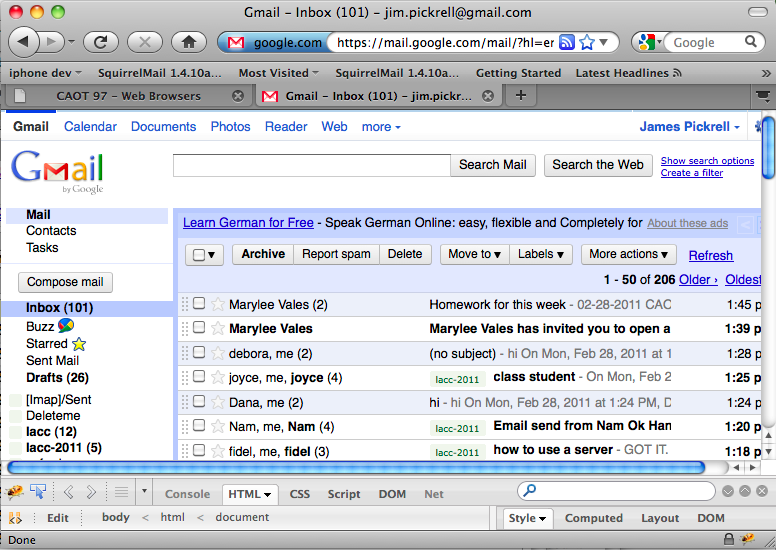The width and height of the screenshot is (776, 550).
Task: Click the Gmail search input field
Action: [312, 165]
